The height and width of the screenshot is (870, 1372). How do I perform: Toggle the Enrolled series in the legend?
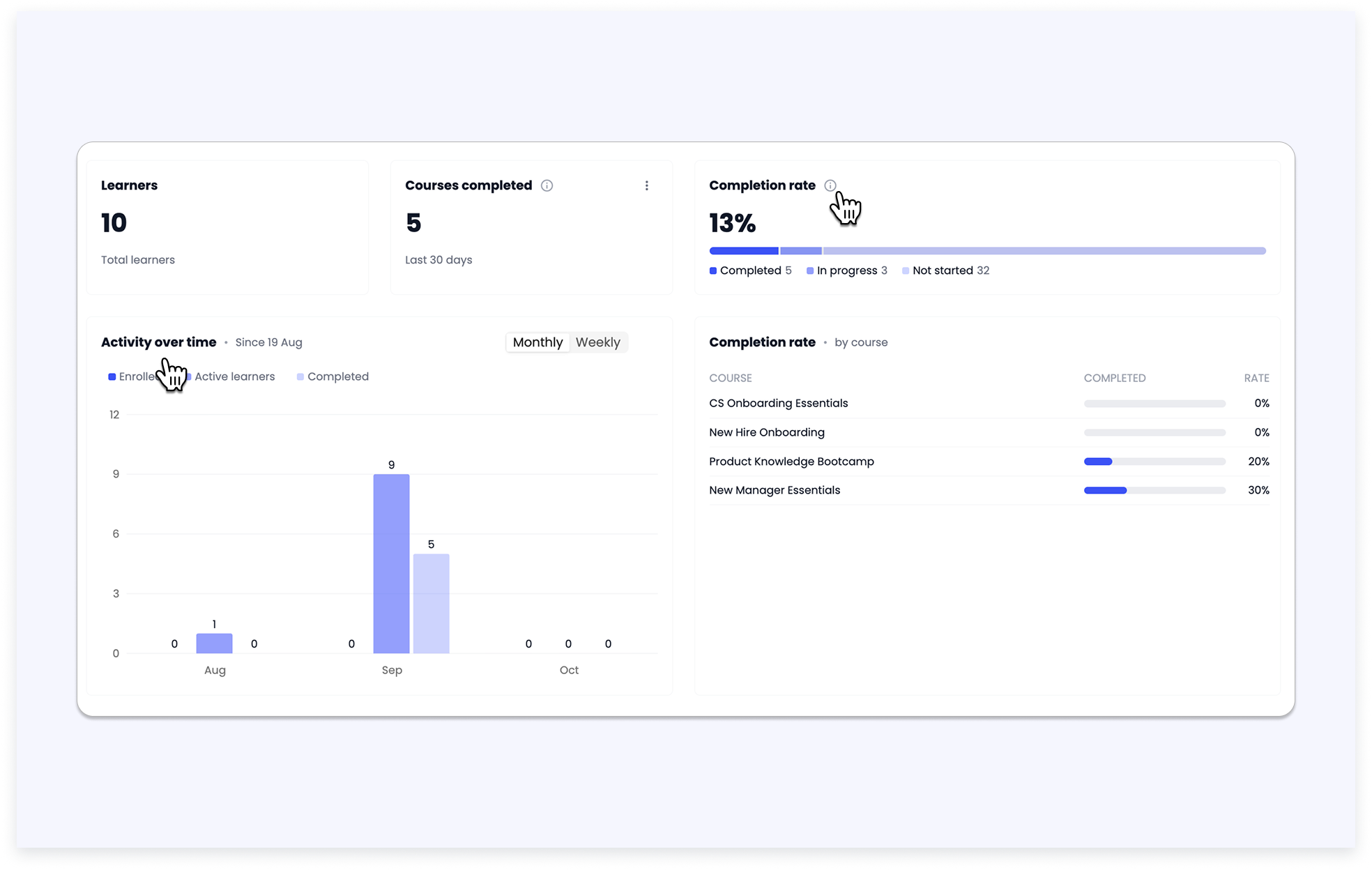pos(137,376)
